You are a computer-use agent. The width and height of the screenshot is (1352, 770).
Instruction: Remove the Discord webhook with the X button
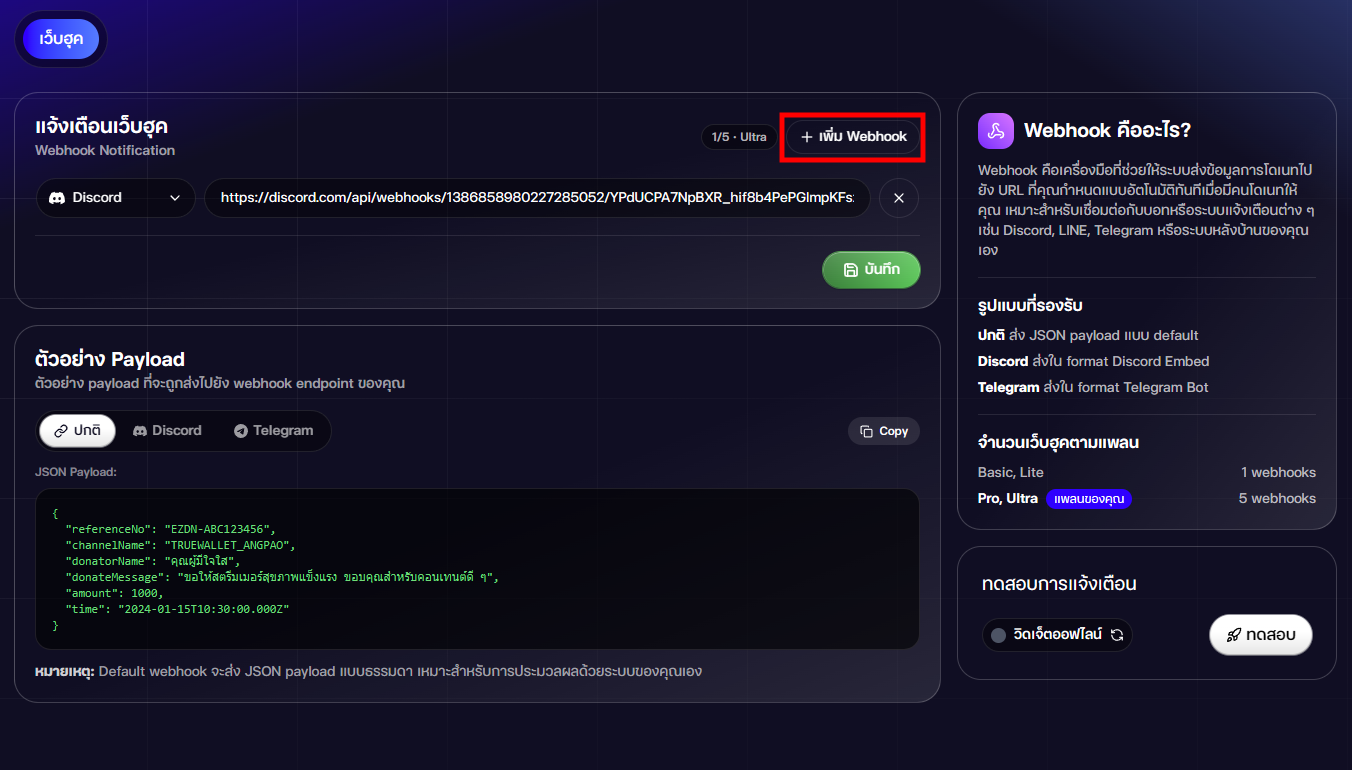[x=899, y=198]
